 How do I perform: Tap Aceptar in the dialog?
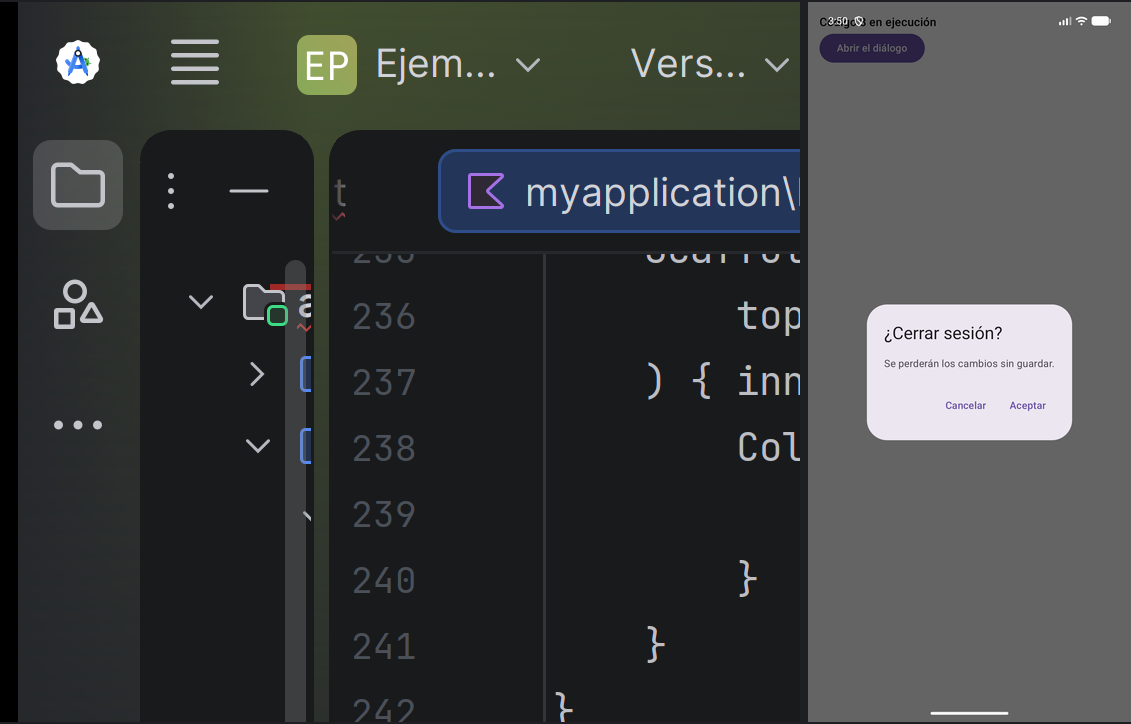(1027, 405)
